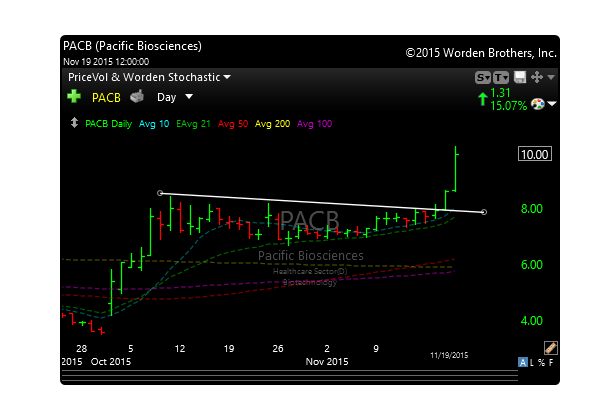Click the Day timeframe label
The image size is (600, 400).
click(x=166, y=97)
